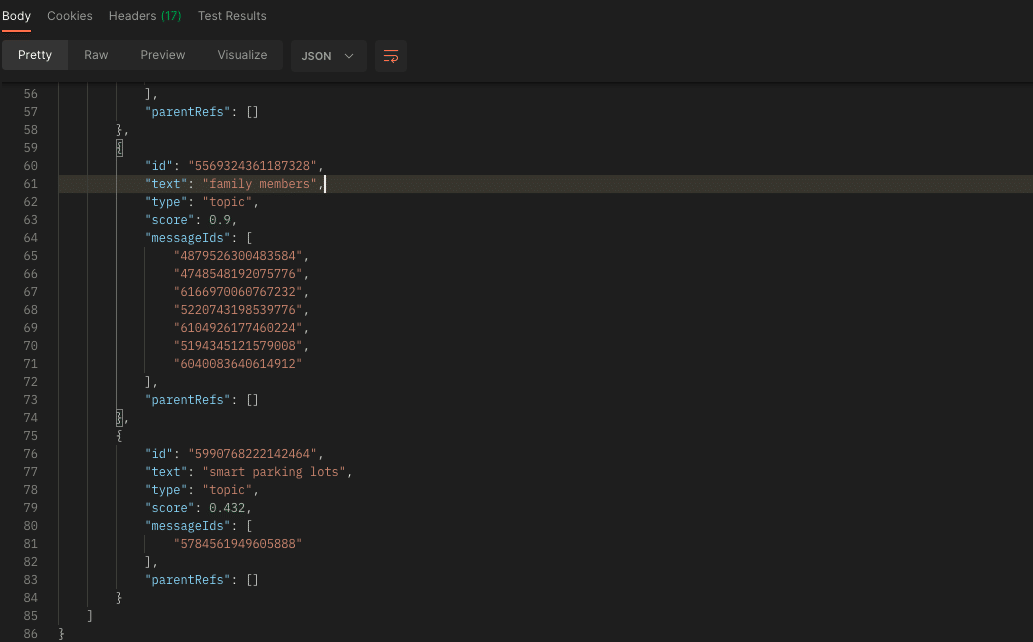Click line number 61 in the gutter
Viewport: 1033px width, 642px height.
tap(30, 183)
